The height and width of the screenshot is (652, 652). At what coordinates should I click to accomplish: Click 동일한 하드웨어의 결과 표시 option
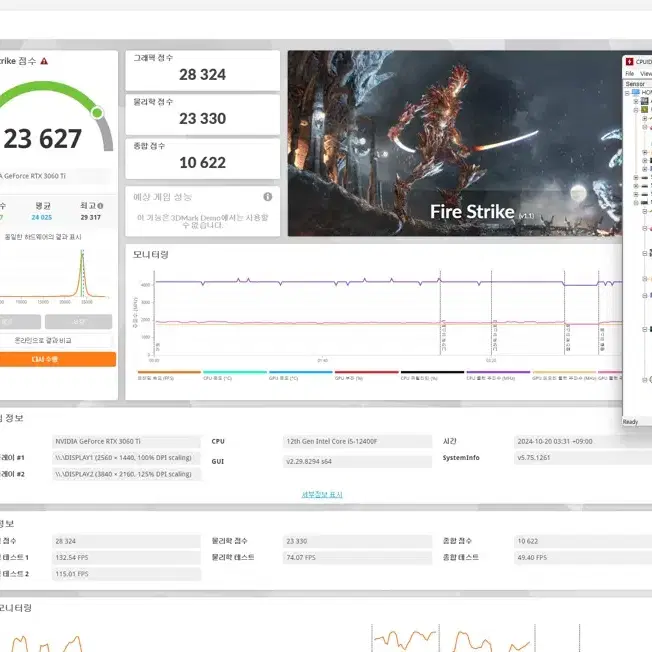[43, 237]
